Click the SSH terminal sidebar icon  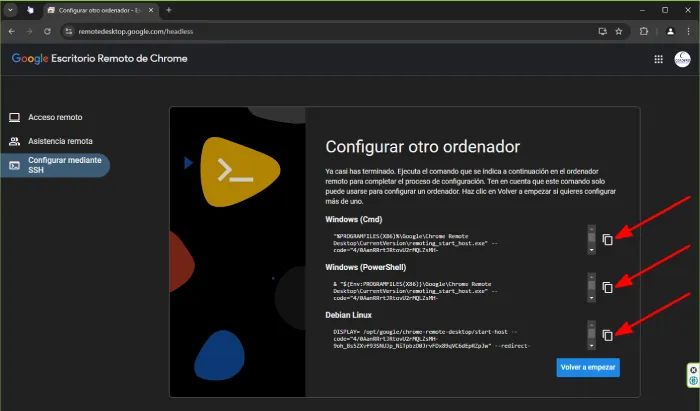click(x=14, y=166)
